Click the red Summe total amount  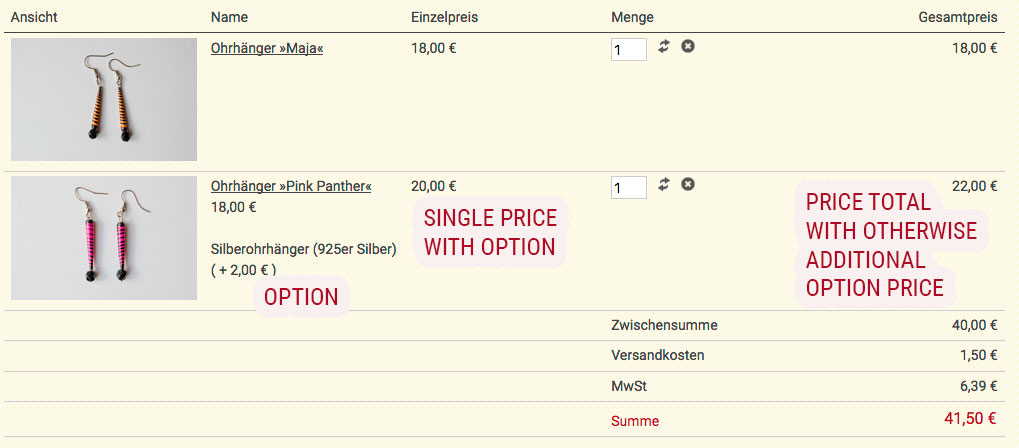[x=969, y=418]
